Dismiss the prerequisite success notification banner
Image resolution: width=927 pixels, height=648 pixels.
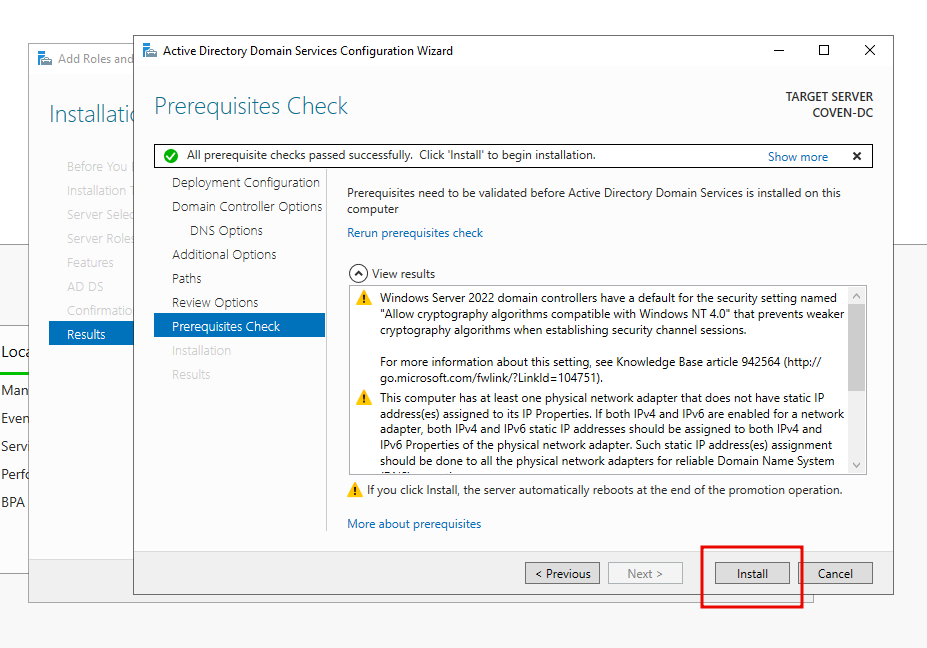tap(857, 156)
